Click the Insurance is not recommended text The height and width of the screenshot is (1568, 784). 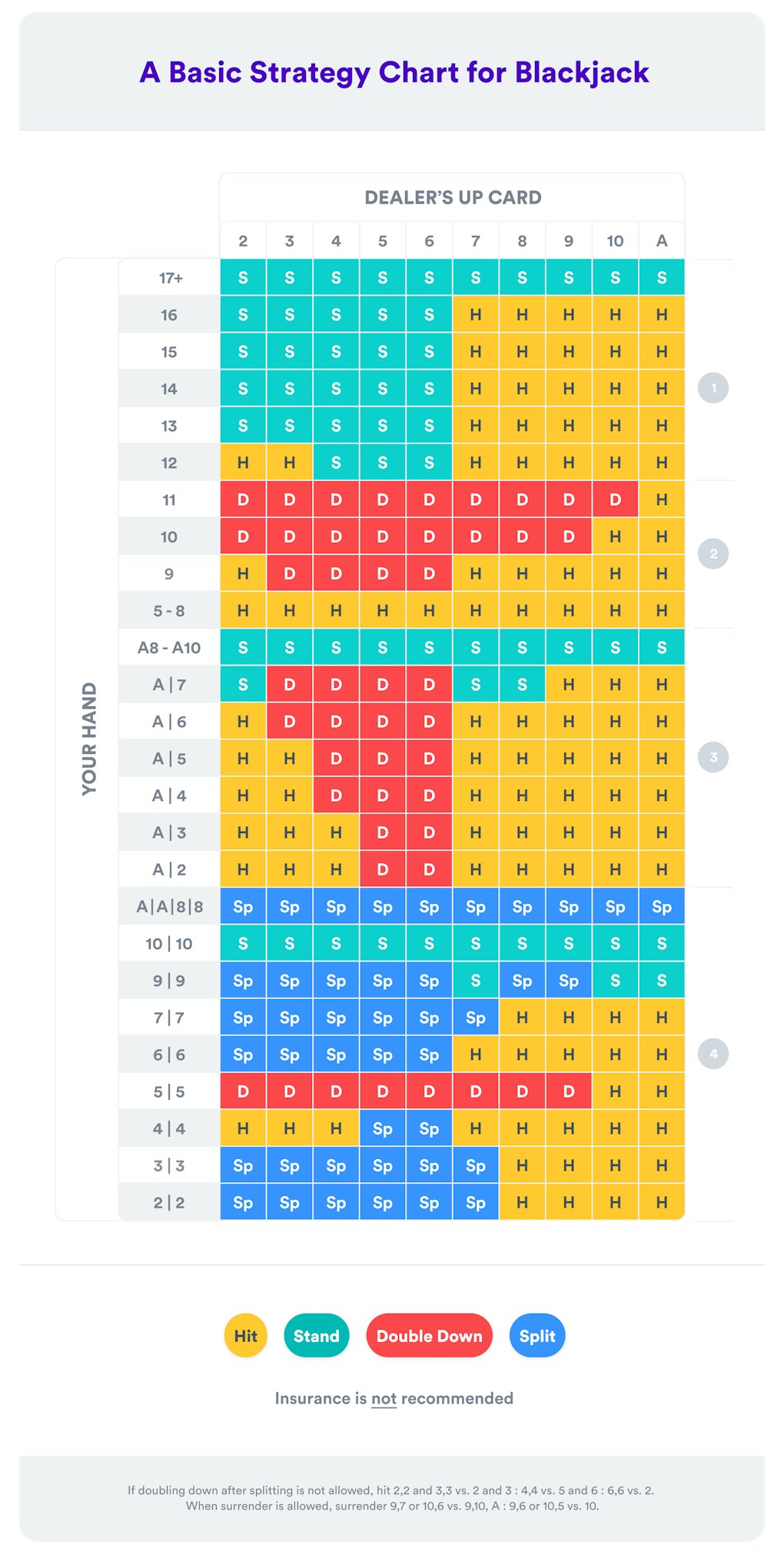pyautogui.click(x=394, y=1398)
